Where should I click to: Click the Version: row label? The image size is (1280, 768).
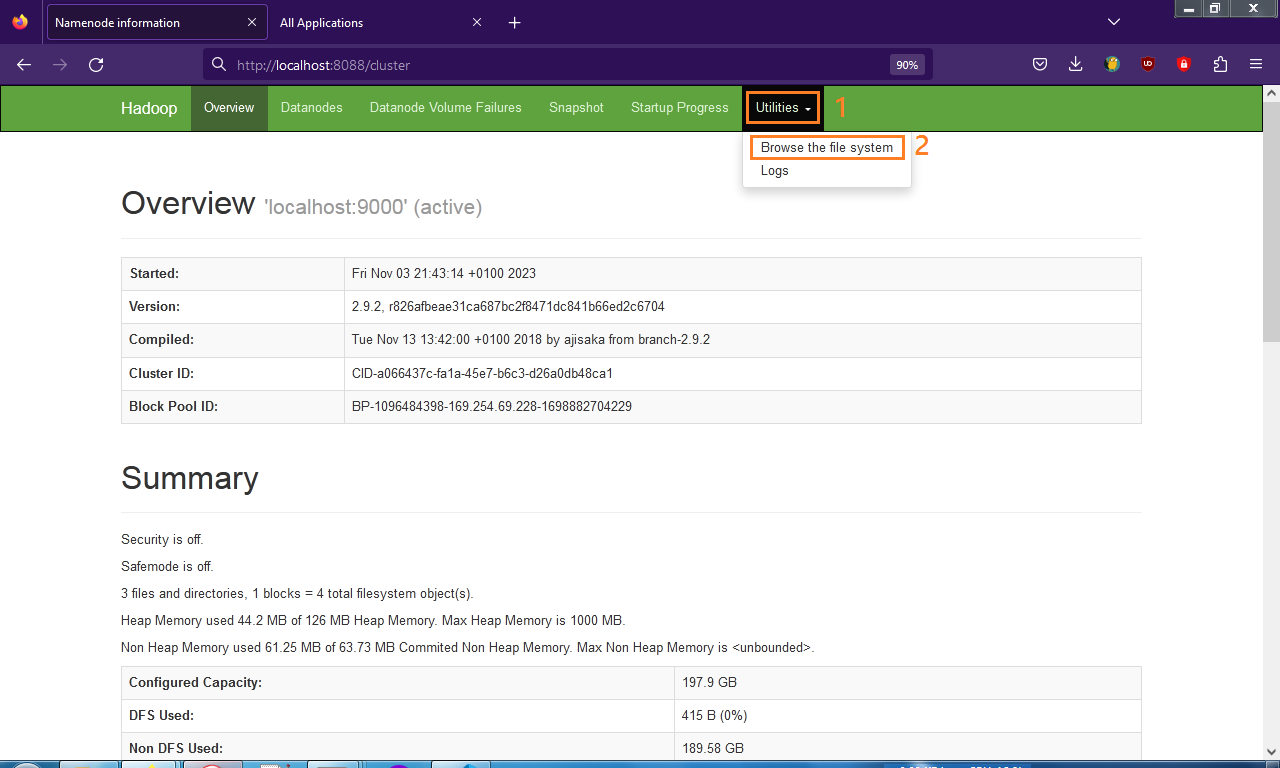(x=154, y=307)
